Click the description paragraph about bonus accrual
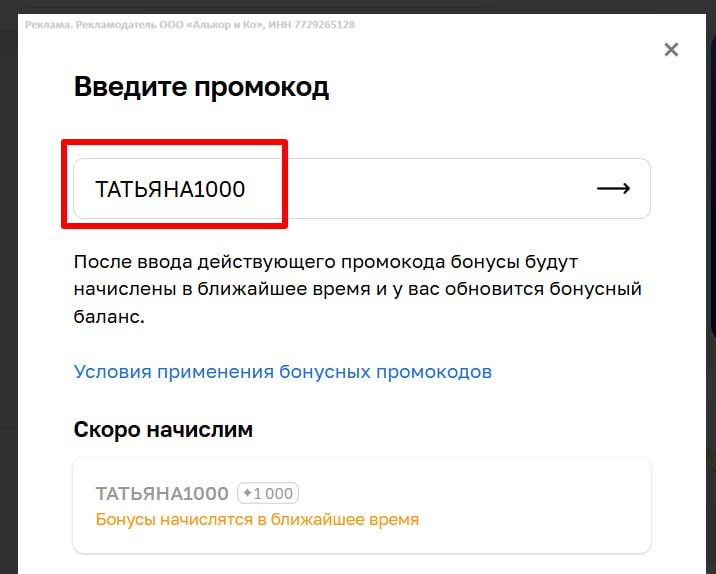This screenshot has width=716, height=574. pyautogui.click(x=357, y=289)
